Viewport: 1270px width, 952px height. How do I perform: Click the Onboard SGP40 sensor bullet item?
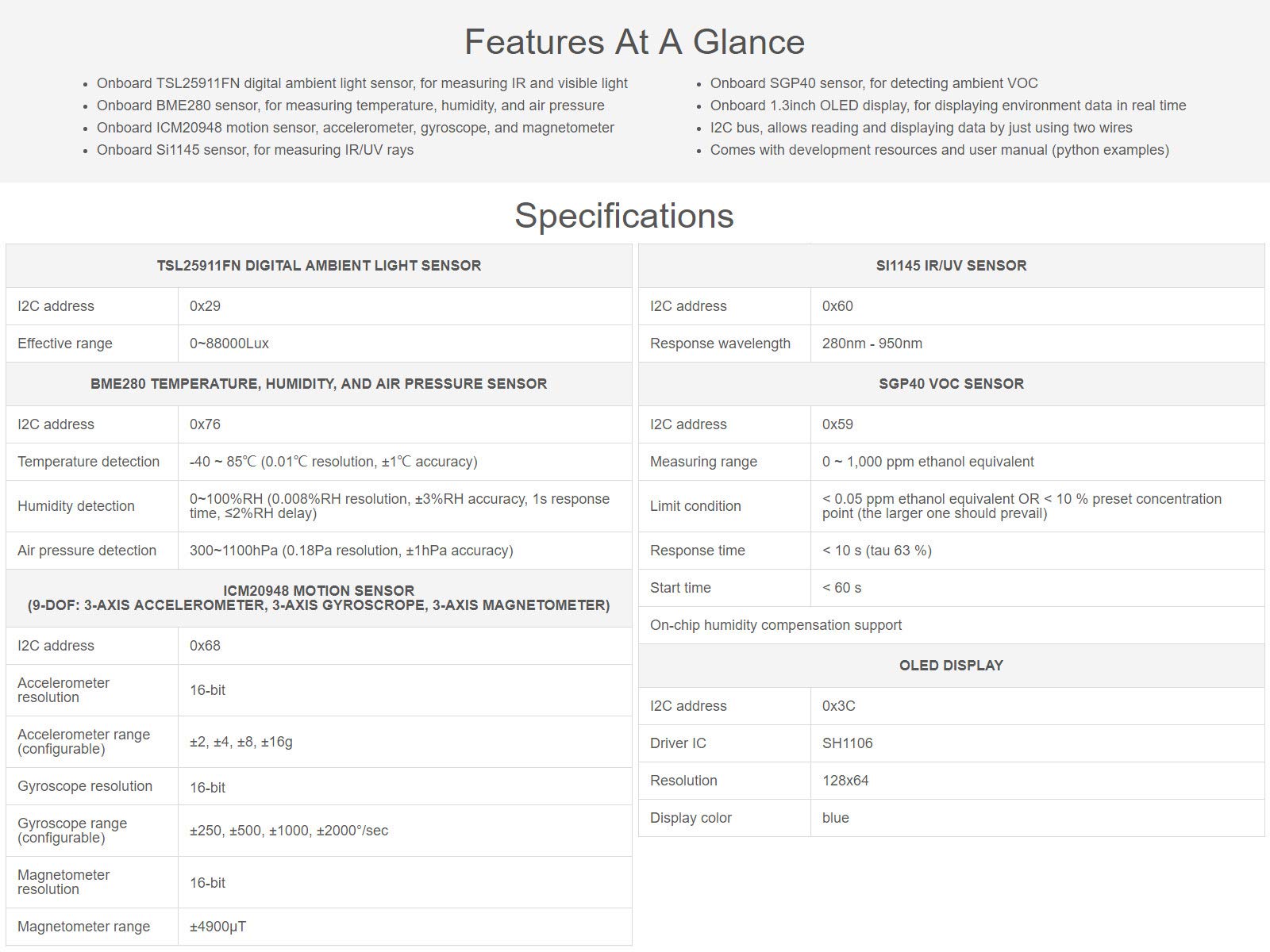click(x=874, y=83)
